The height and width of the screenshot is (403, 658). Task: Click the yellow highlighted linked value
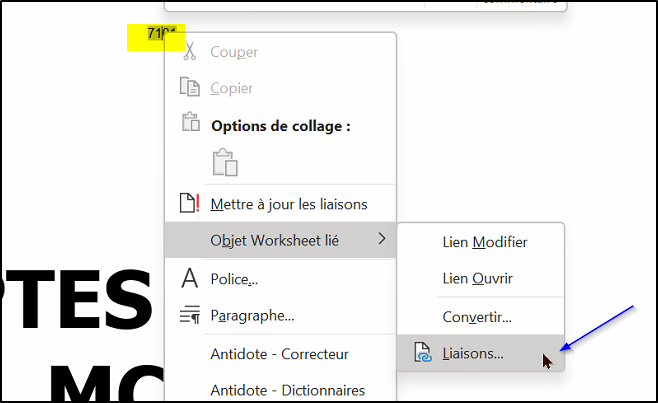[x=156, y=37]
